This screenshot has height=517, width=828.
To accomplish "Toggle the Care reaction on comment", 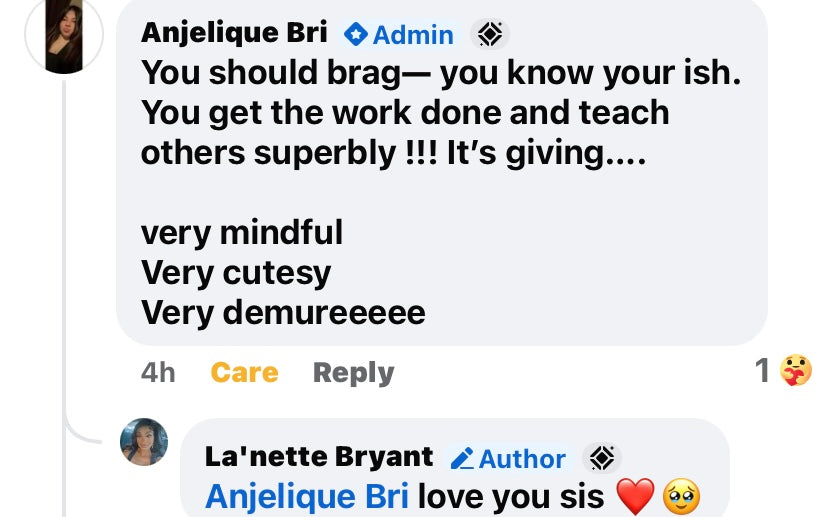I will point(244,372).
